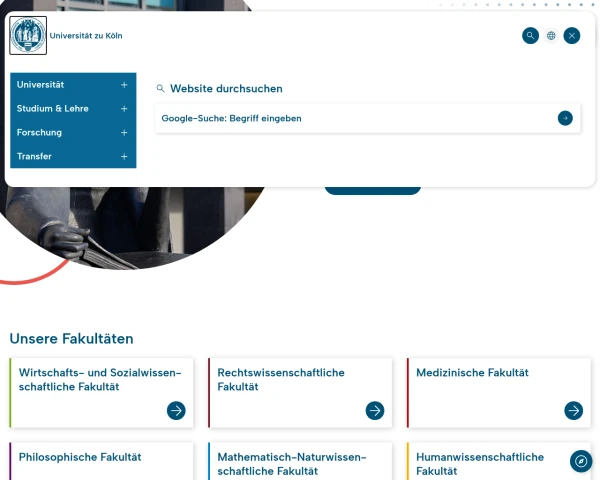The image size is (600, 480).
Task: Expand the Universität menu plus sign
Action: click(x=124, y=85)
